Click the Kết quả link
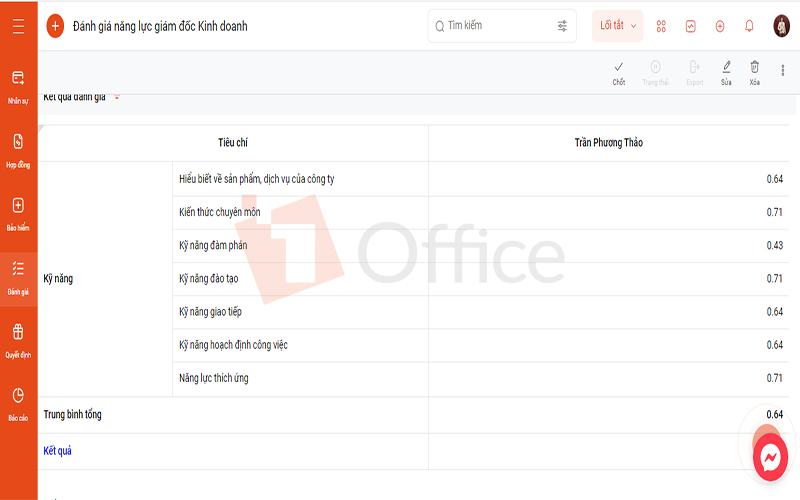 click(57, 451)
